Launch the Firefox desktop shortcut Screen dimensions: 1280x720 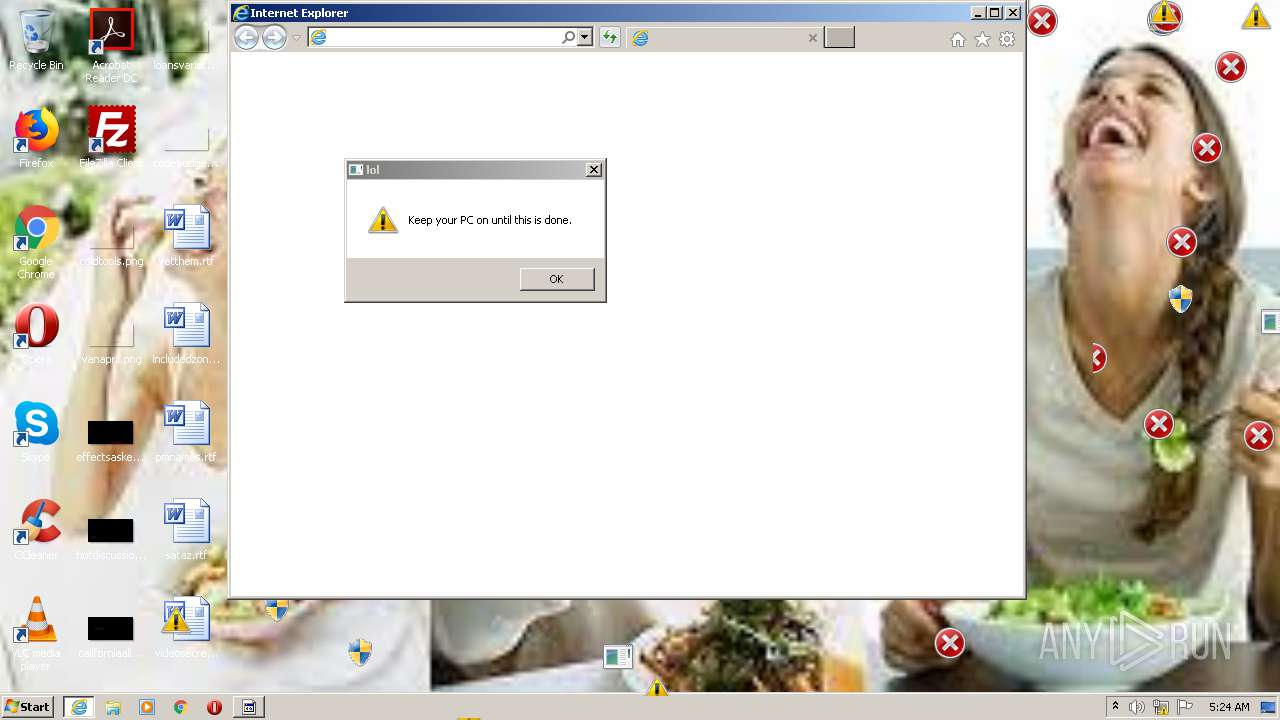[x=36, y=139]
